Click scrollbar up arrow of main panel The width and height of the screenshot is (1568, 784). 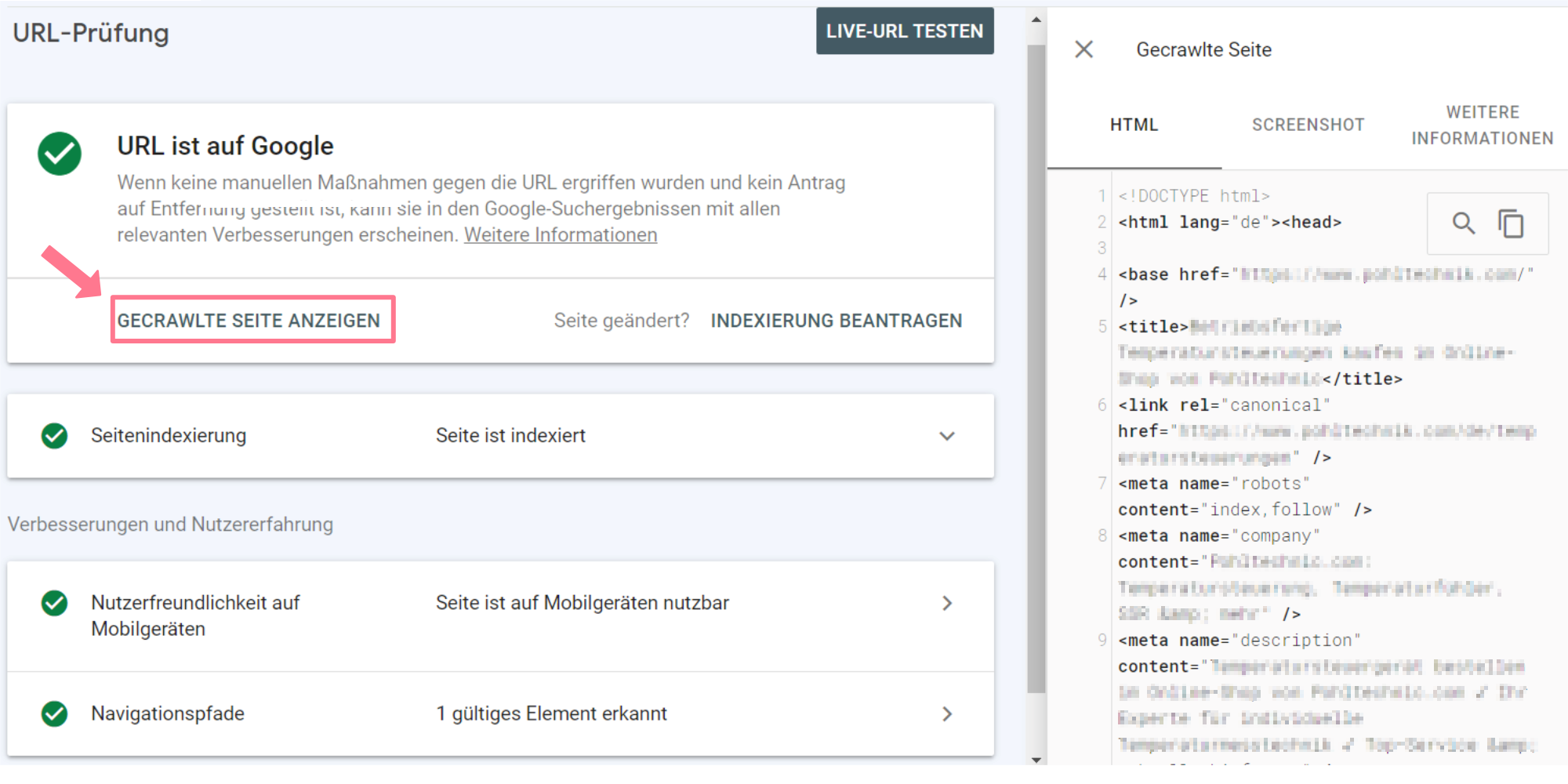pos(1036,19)
